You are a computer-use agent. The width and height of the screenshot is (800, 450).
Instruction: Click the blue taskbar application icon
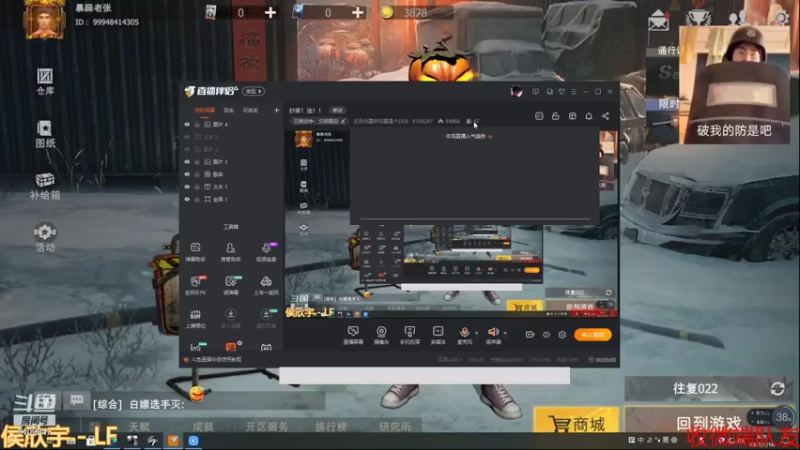(193, 441)
